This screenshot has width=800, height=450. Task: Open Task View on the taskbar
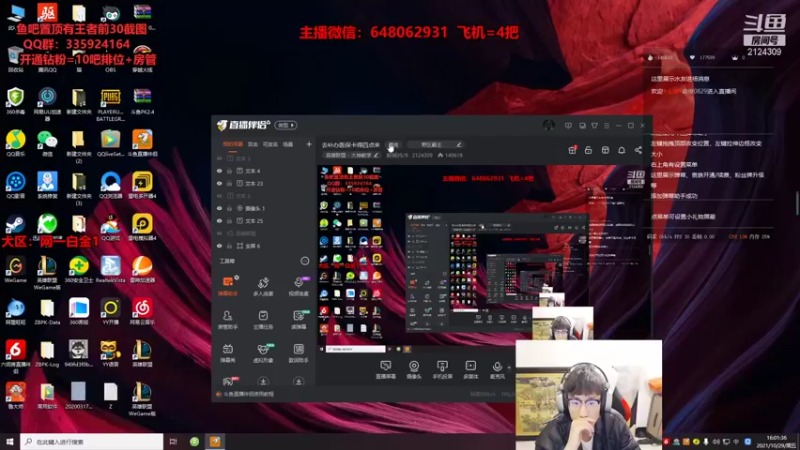173,441
